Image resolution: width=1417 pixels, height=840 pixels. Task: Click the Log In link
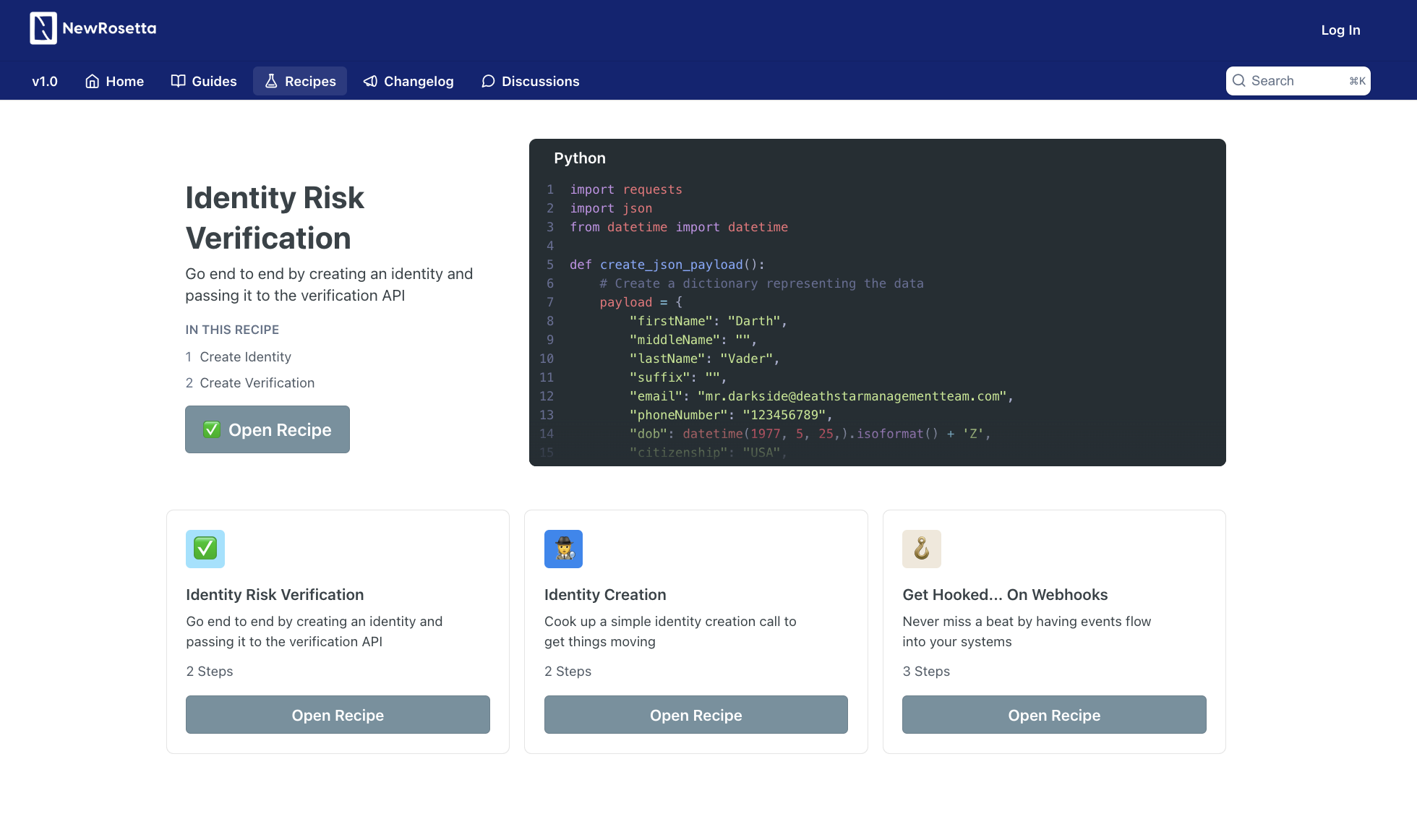(x=1340, y=30)
